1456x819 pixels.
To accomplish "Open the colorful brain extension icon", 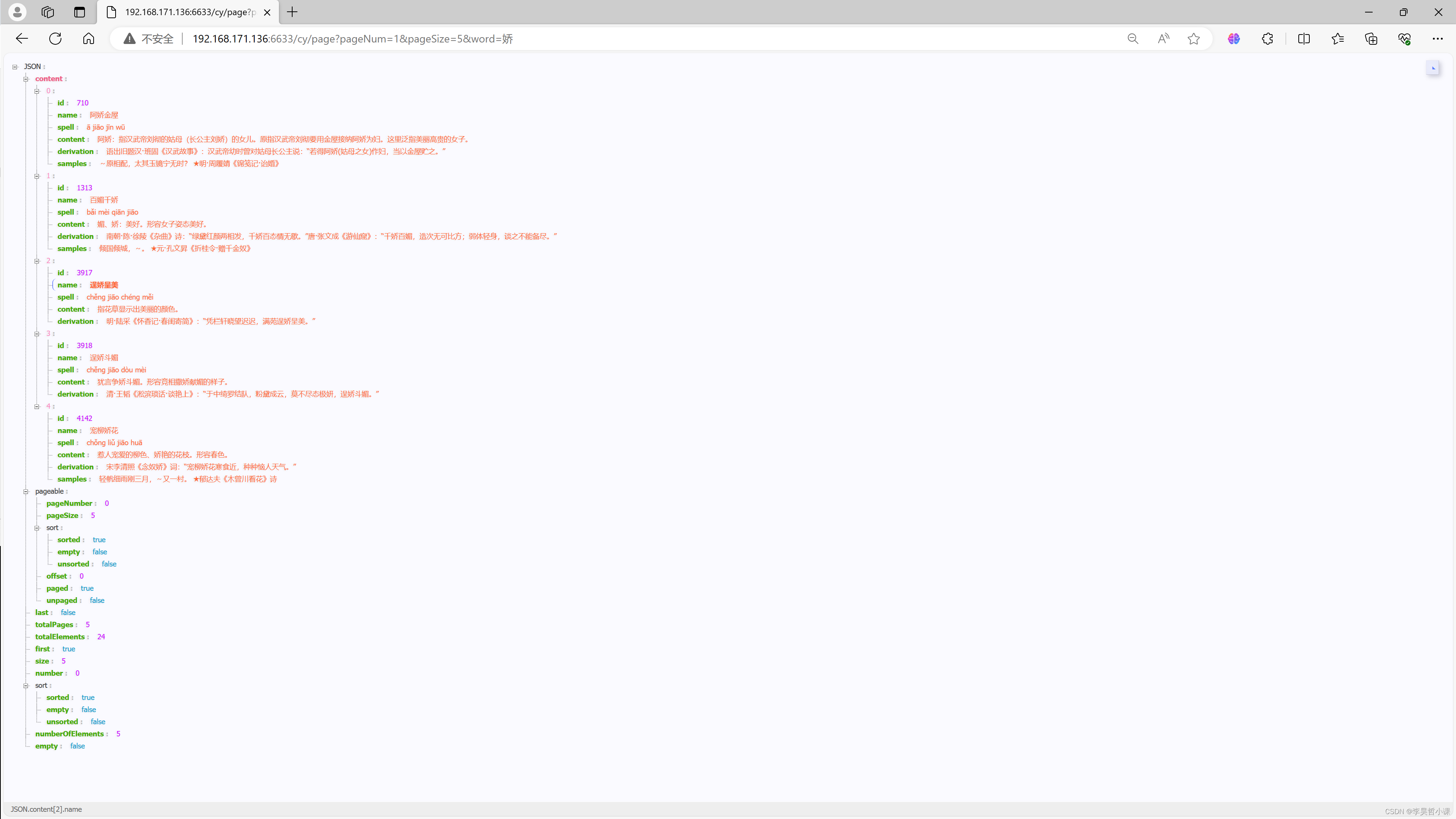I will click(1234, 38).
